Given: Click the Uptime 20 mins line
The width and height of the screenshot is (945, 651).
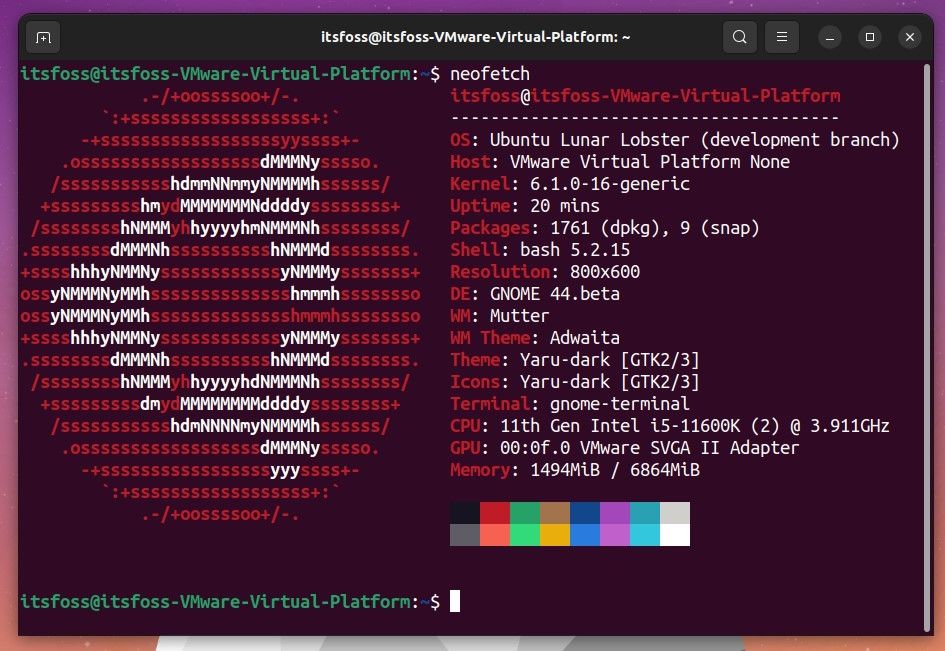Looking at the screenshot, I should (x=525, y=206).
